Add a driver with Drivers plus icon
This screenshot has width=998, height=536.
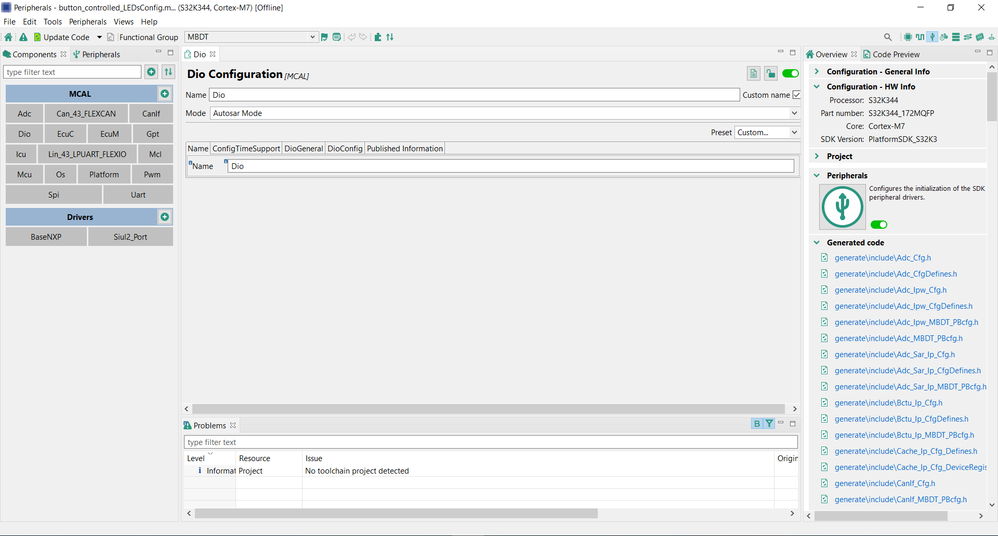point(165,217)
